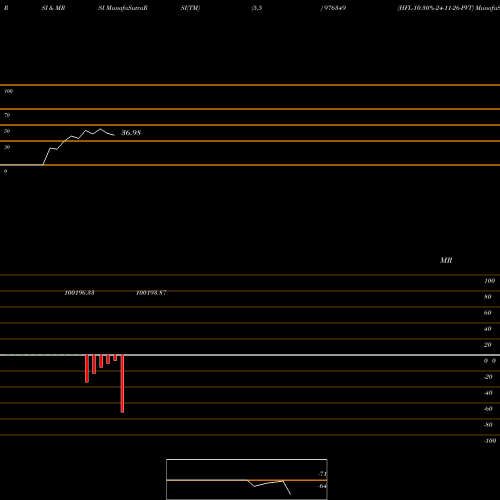Click the MR axis label -60
Viewport: 500px width, 500px height.
coord(488,409)
